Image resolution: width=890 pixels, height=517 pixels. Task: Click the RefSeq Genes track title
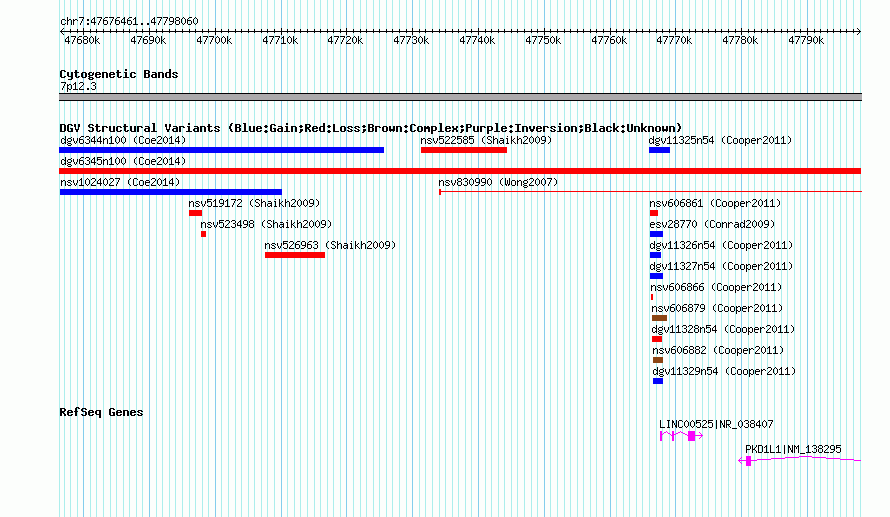101,412
